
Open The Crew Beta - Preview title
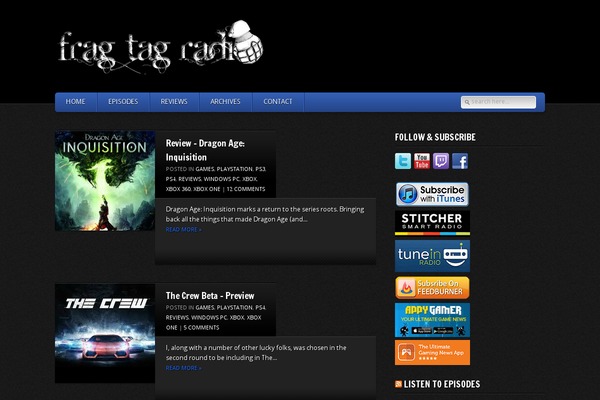[x=210, y=296]
